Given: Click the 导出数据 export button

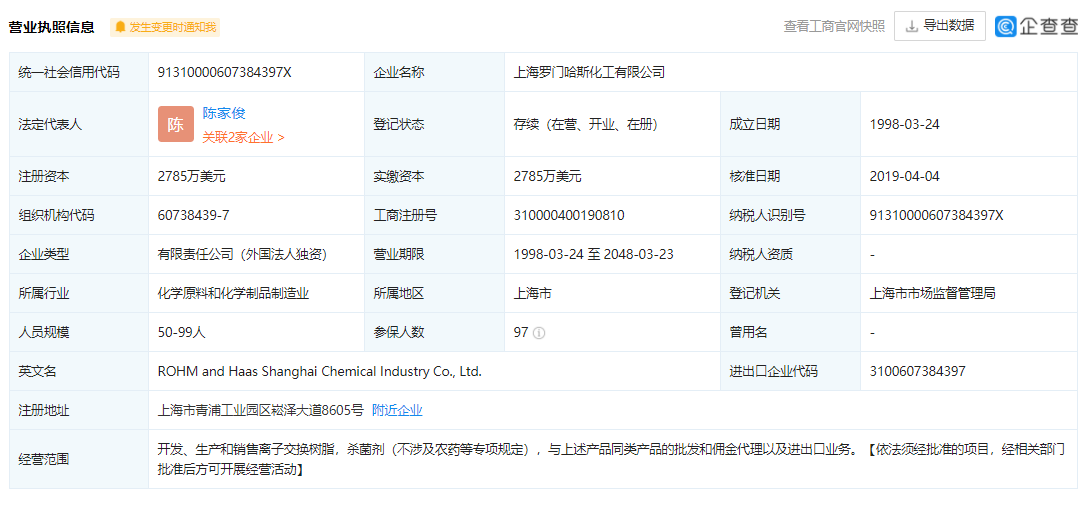Looking at the screenshot, I should [x=939, y=26].
